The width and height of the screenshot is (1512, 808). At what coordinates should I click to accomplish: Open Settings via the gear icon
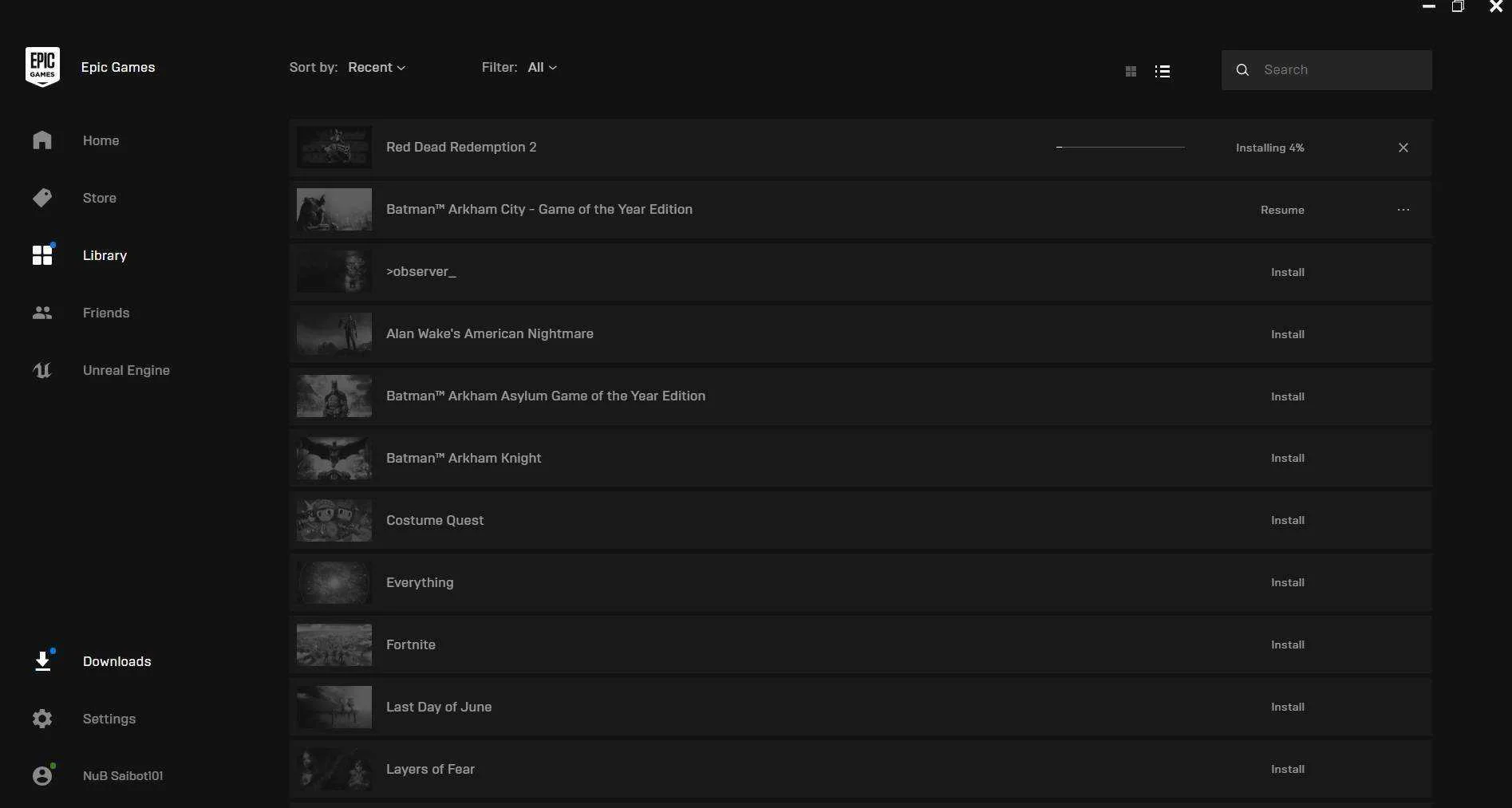(42, 719)
